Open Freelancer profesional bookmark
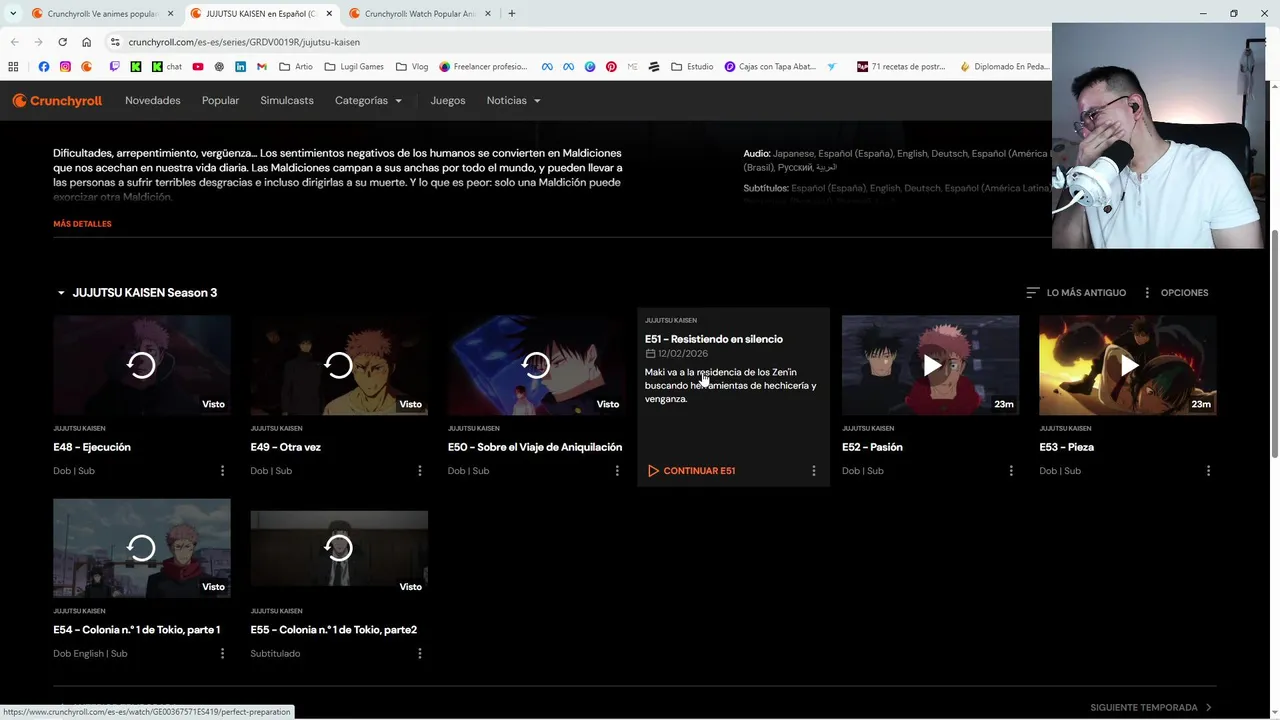 pyautogui.click(x=482, y=67)
